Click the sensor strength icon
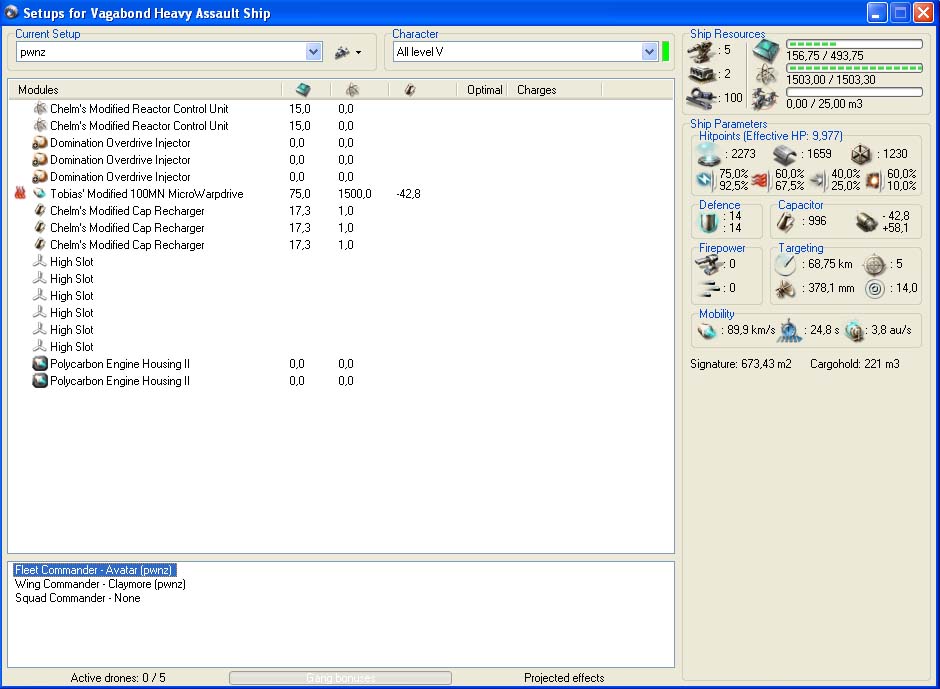The width and height of the screenshot is (940, 689). (x=875, y=289)
